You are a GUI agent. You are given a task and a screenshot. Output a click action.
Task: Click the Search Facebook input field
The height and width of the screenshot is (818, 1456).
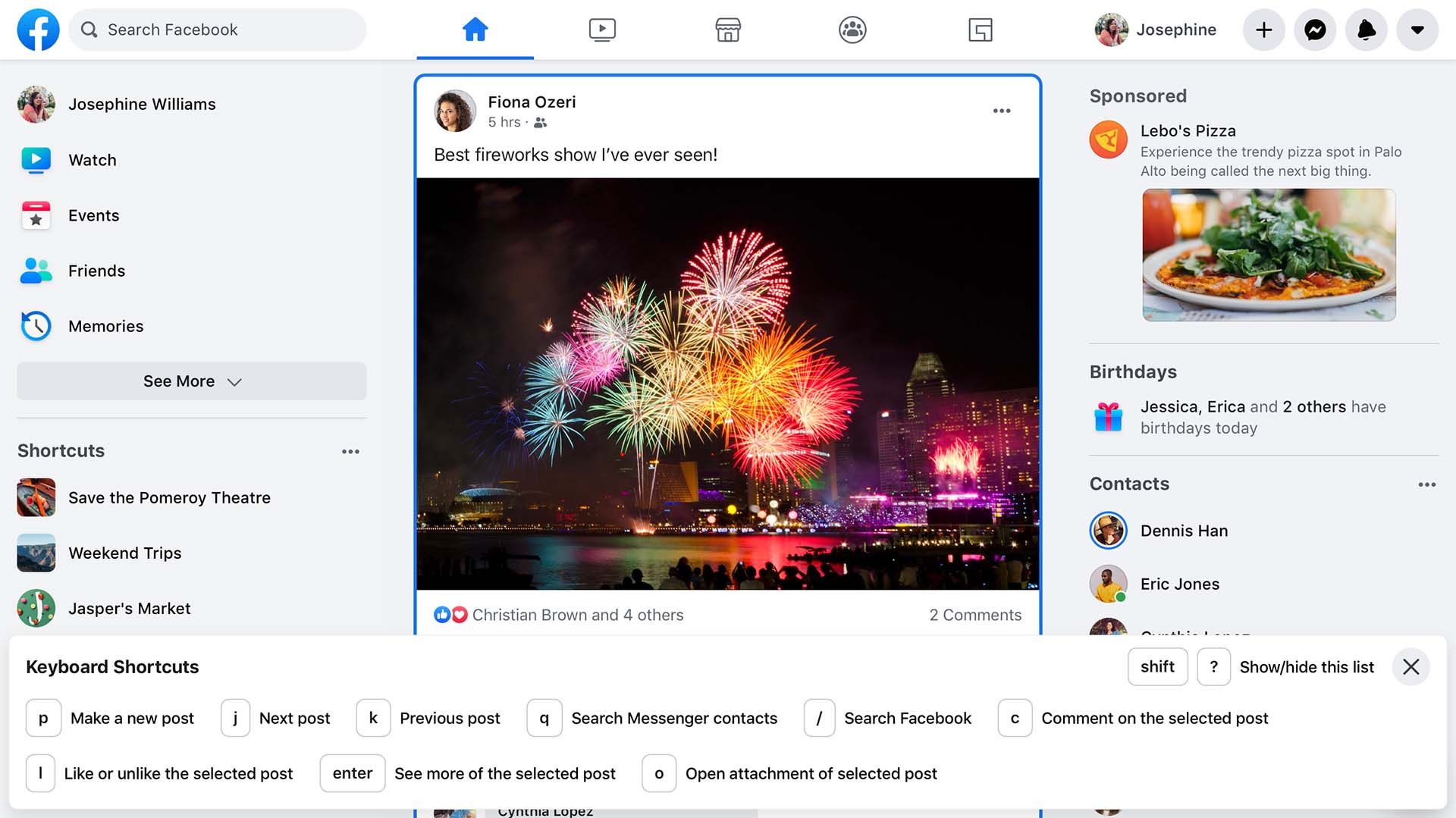[x=227, y=30]
